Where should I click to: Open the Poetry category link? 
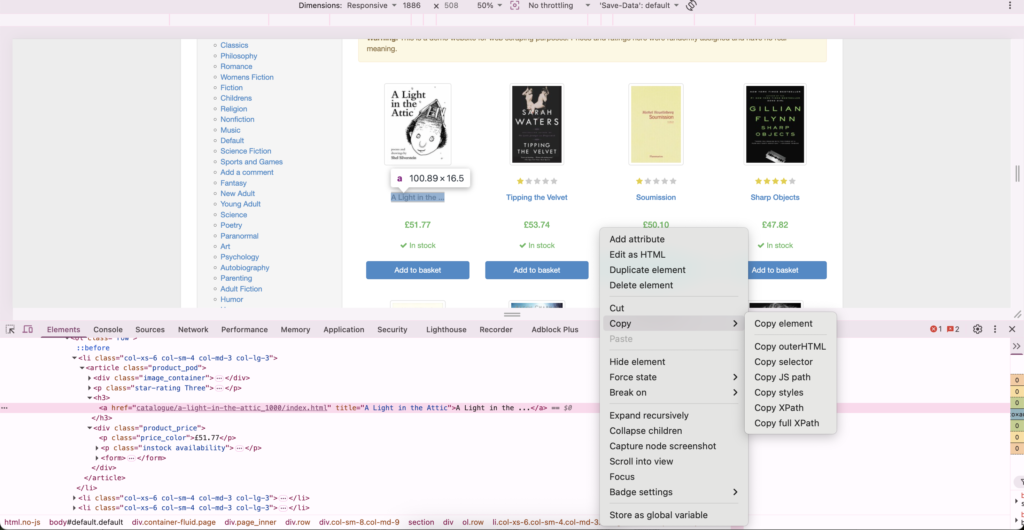click(x=231, y=225)
